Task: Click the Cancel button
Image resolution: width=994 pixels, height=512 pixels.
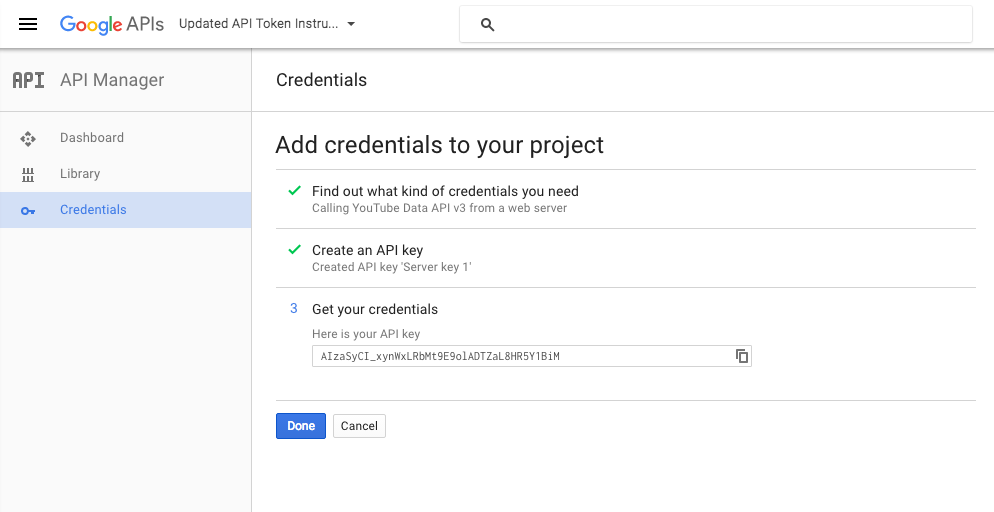Action: [359, 426]
